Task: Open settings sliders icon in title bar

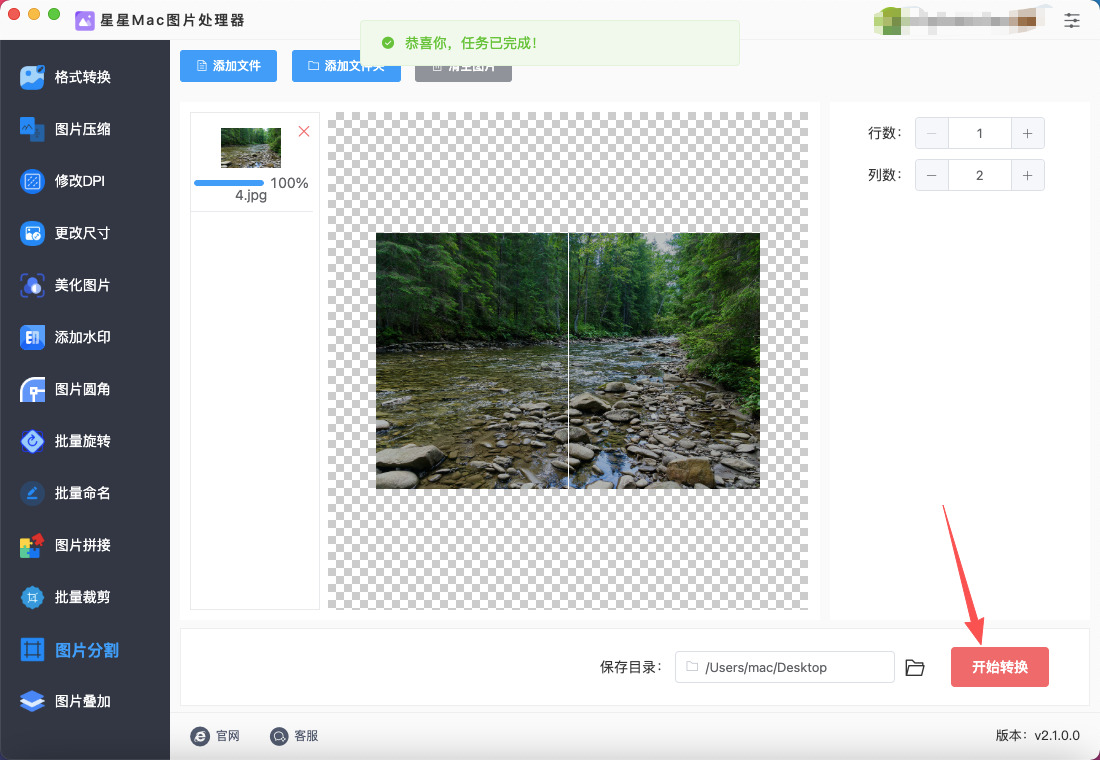Action: click(x=1071, y=20)
